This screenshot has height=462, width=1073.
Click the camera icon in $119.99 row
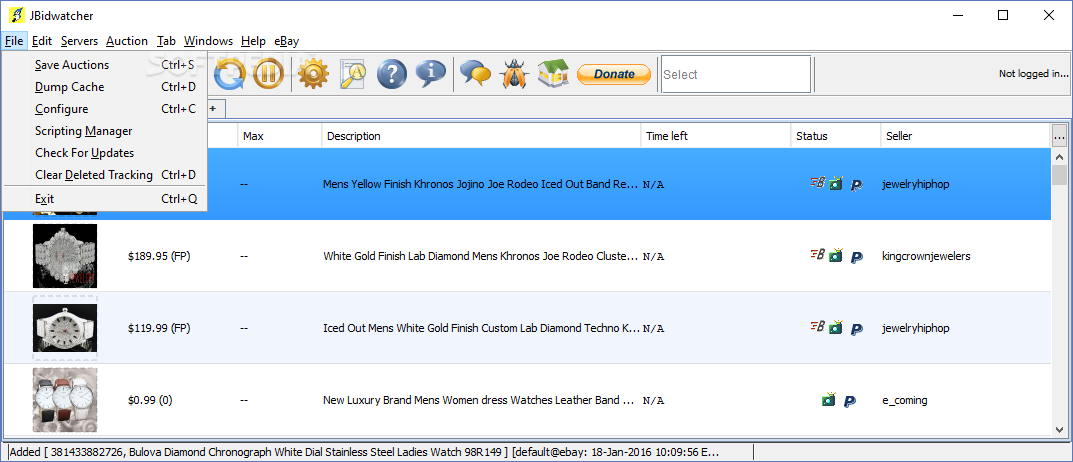[x=836, y=328]
